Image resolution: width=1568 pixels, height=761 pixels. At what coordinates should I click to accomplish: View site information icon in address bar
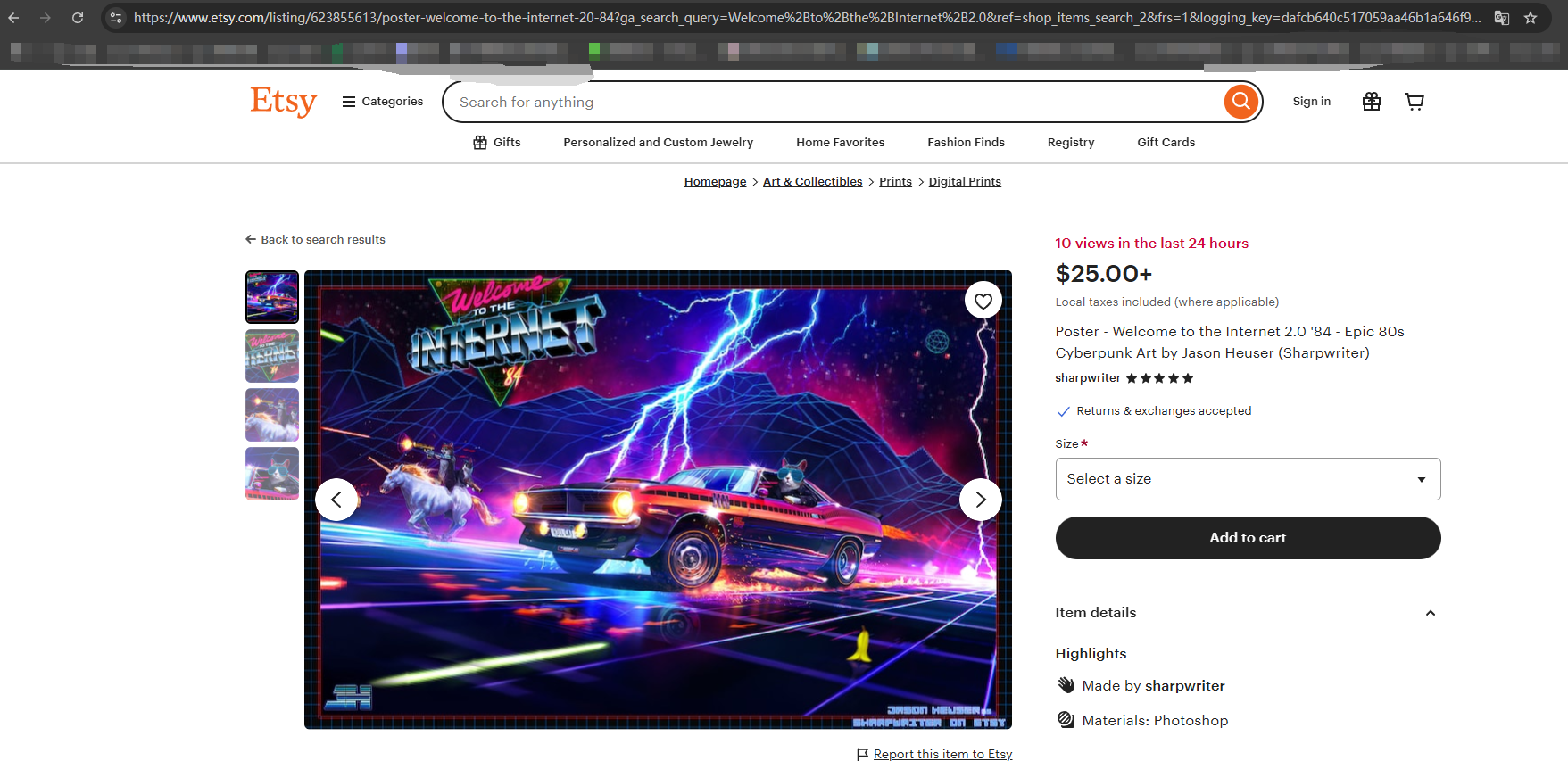tap(116, 18)
